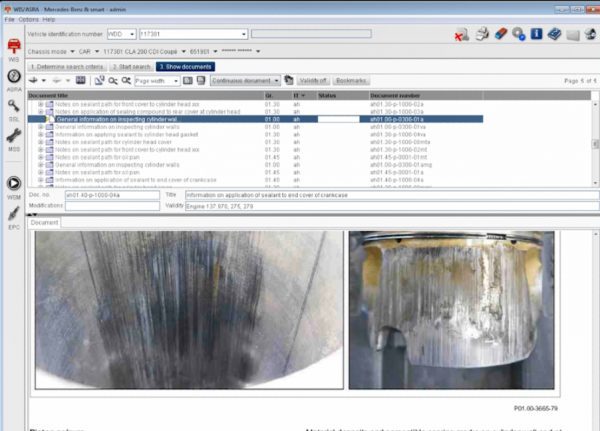Open the WIS module with the red car icon

(14, 47)
